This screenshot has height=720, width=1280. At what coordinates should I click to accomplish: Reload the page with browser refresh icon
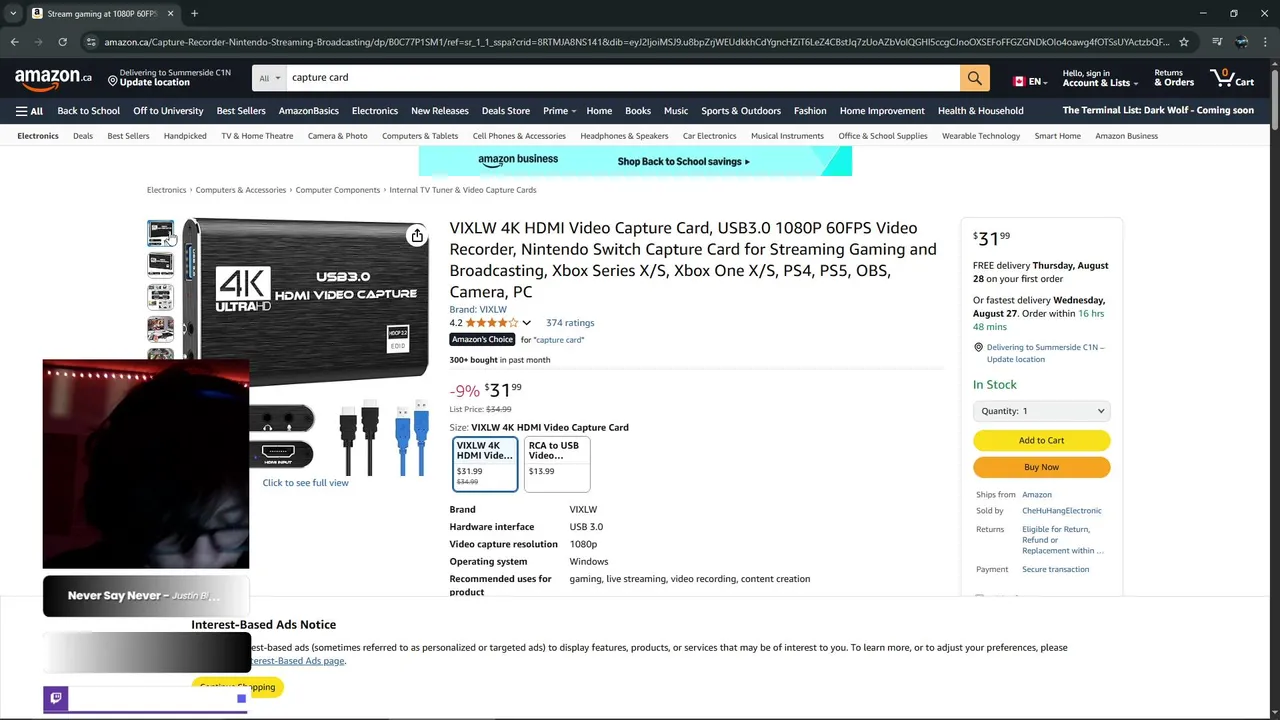coord(62,42)
